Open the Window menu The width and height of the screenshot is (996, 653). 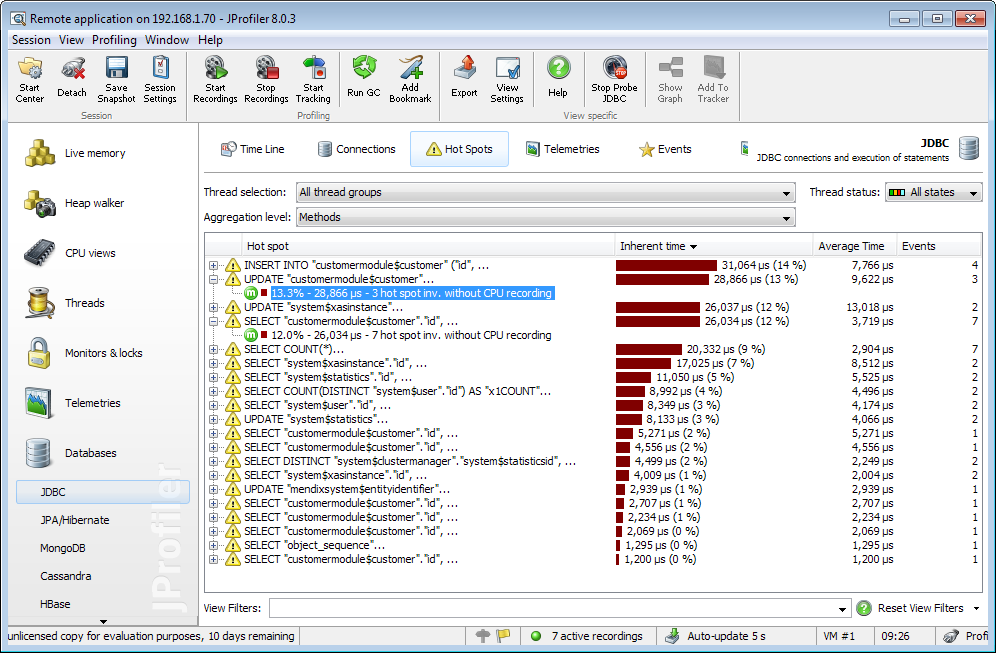point(167,40)
